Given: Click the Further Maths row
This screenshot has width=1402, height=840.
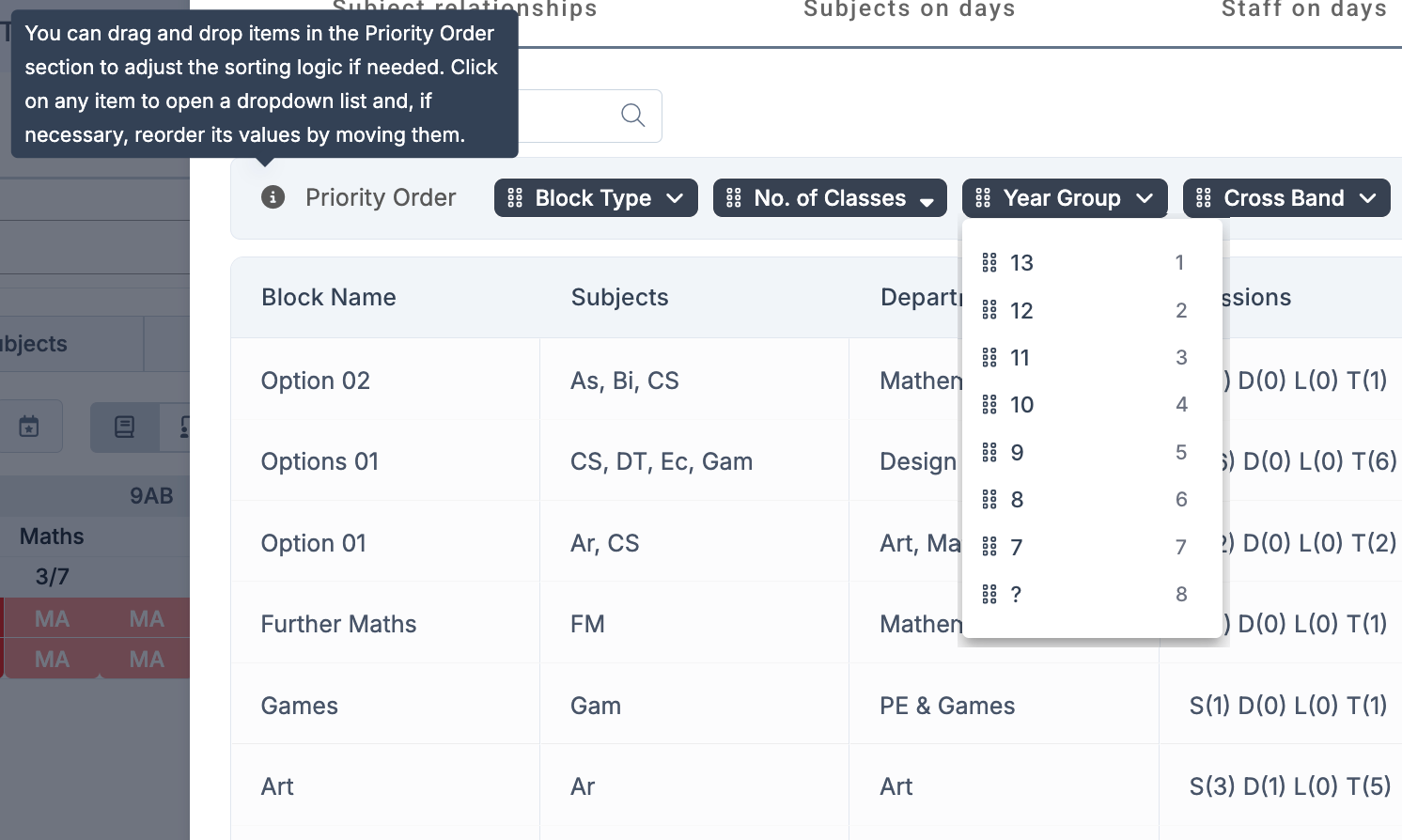Looking at the screenshot, I should coord(338,624).
